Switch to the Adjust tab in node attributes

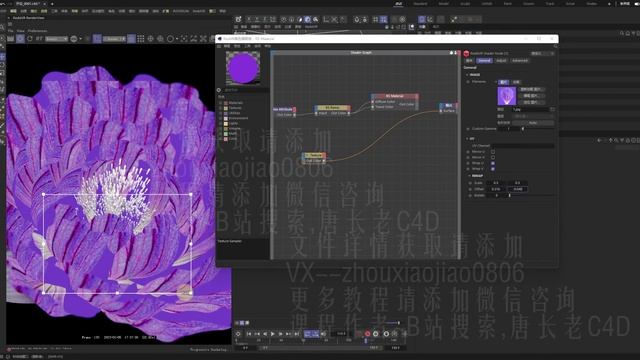coord(501,60)
